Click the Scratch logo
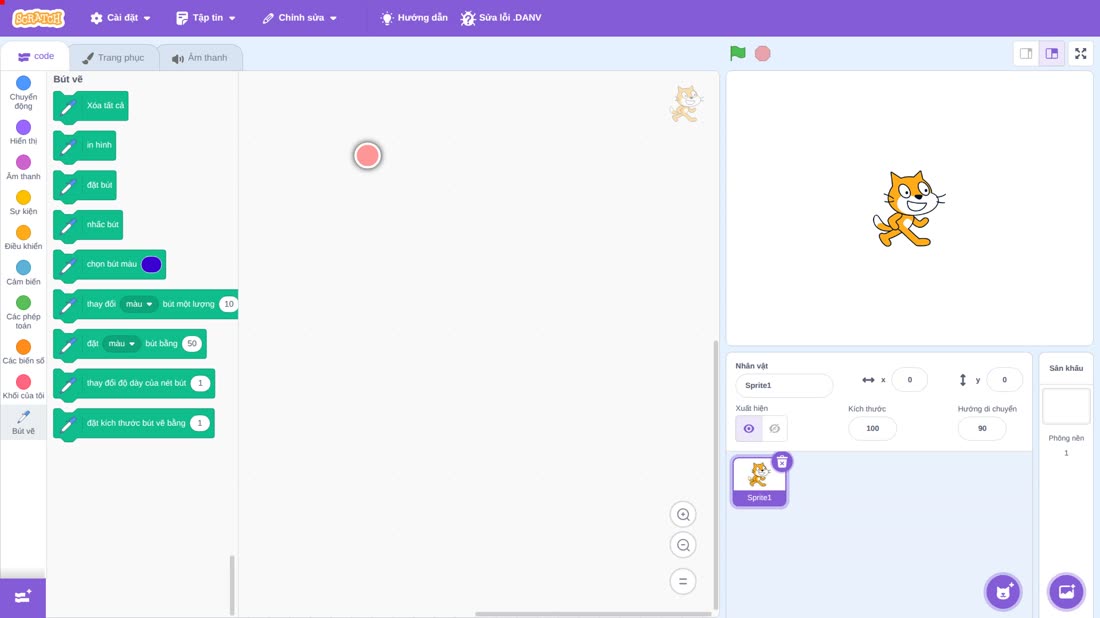1100x618 pixels. (39, 18)
